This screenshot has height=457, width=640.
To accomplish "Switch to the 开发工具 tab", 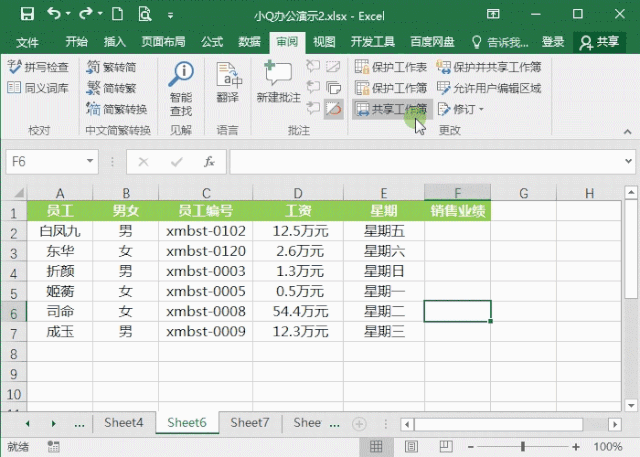I will pos(373,42).
